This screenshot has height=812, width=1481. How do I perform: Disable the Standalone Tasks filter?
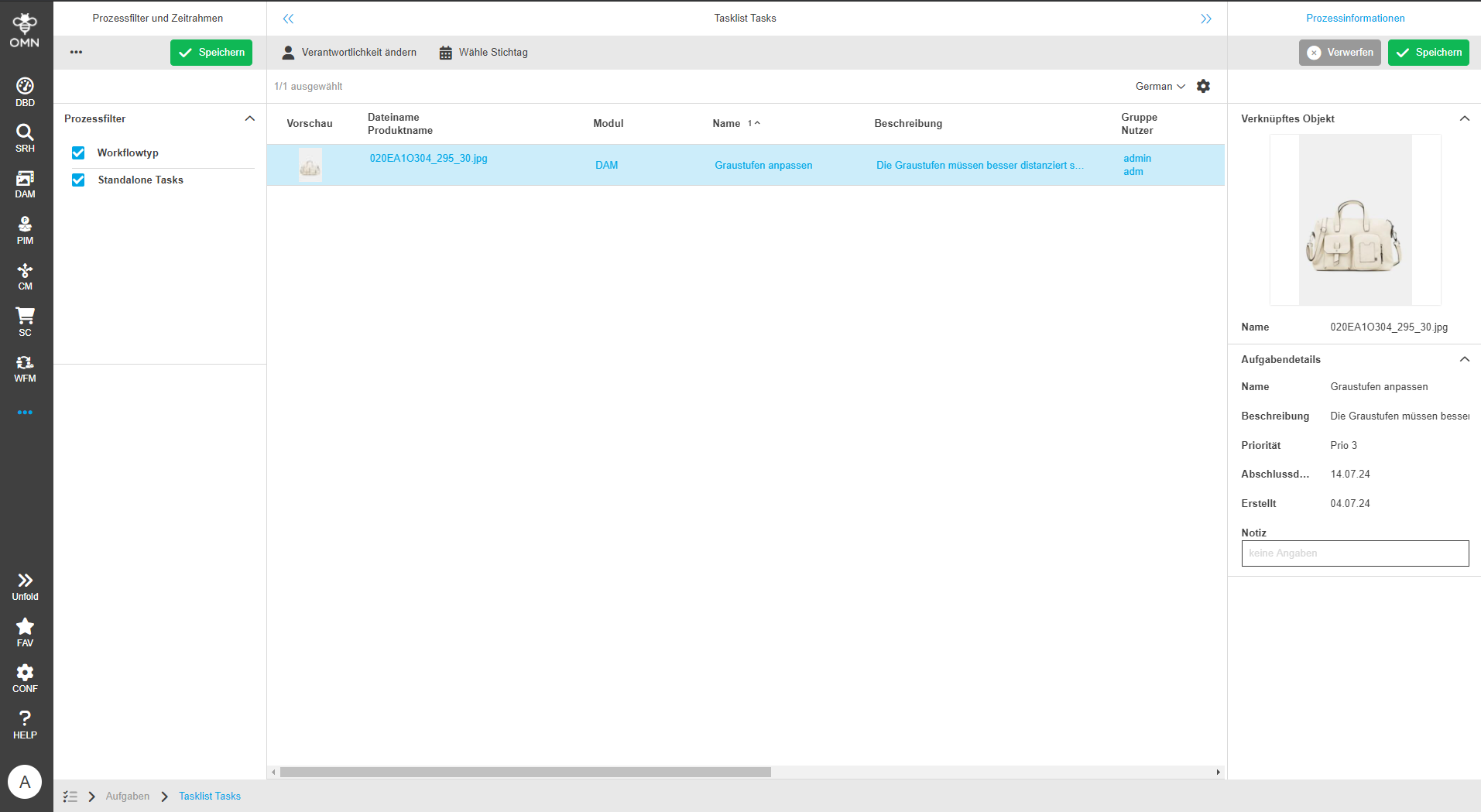(78, 180)
